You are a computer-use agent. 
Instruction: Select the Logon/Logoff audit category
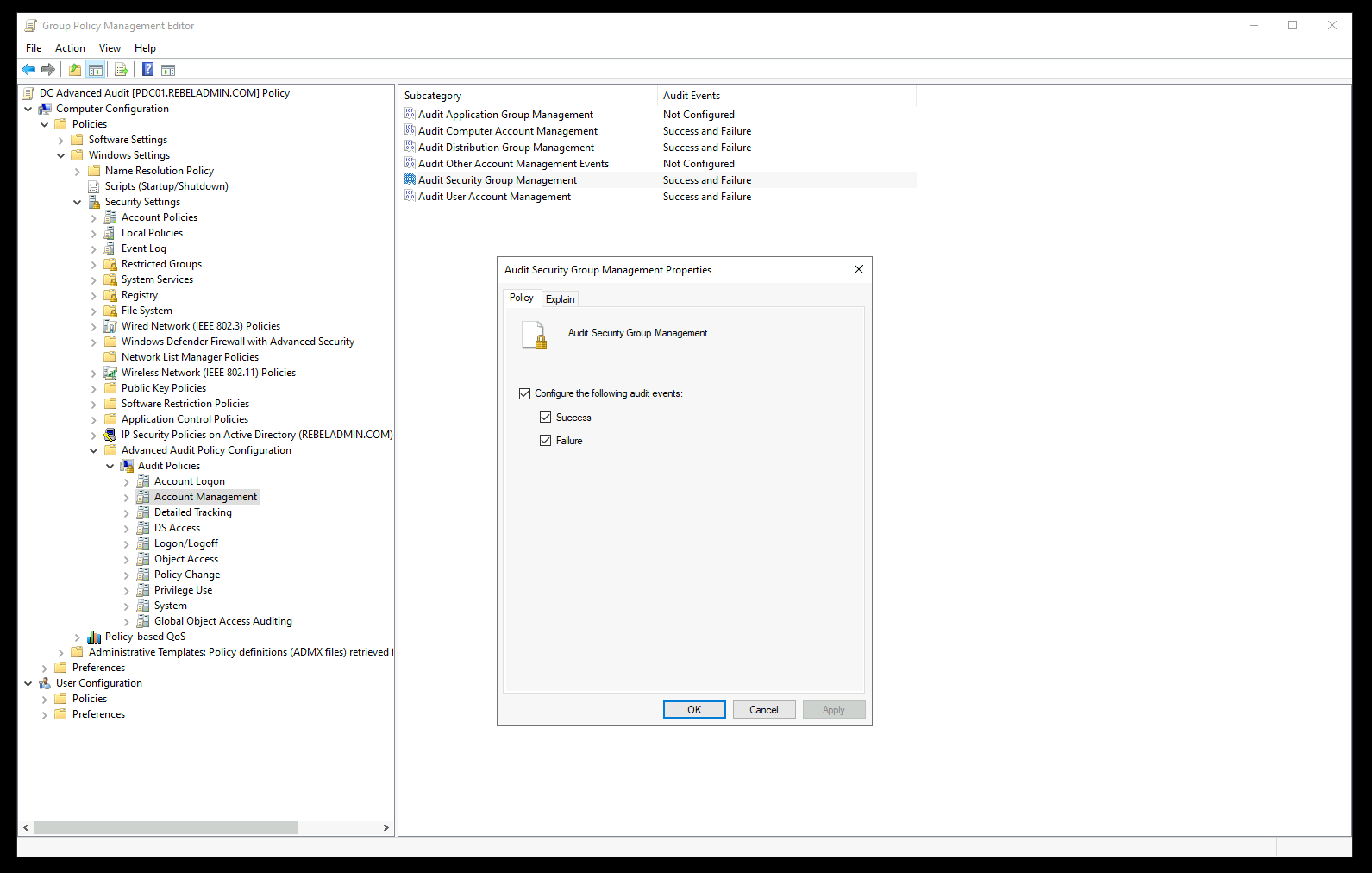(186, 543)
